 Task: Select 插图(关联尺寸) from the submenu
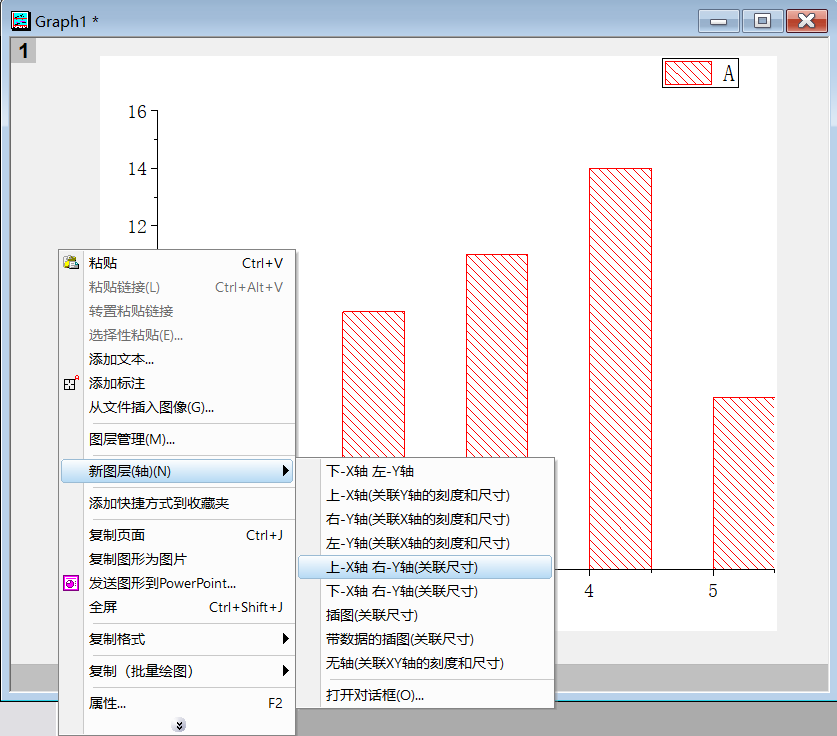[x=370, y=615]
